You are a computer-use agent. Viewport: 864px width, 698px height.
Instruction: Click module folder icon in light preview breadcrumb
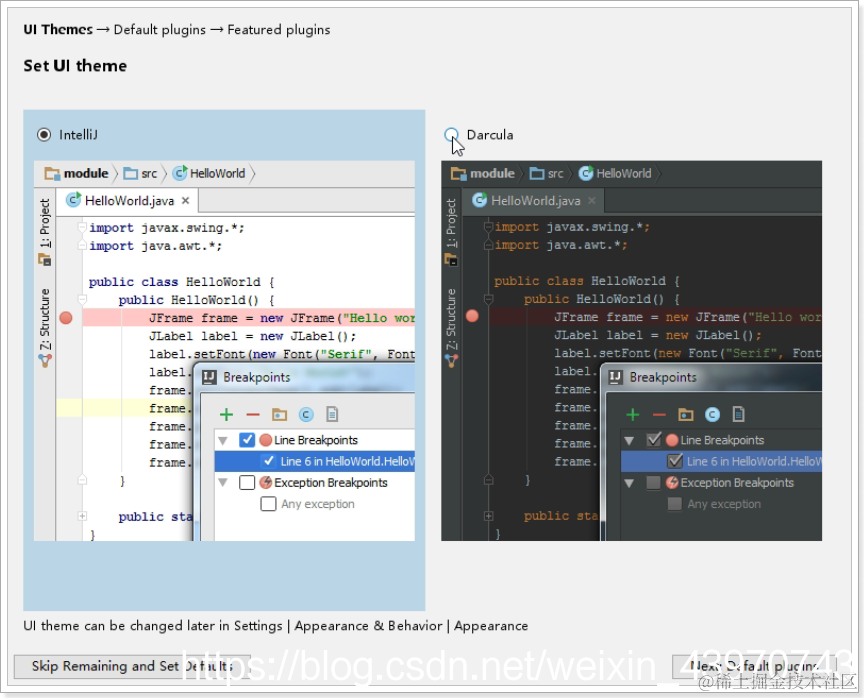pyautogui.click(x=52, y=174)
